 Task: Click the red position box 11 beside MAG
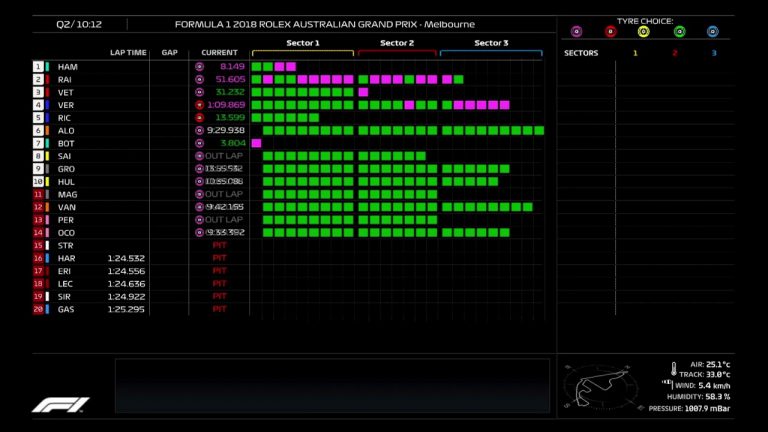38,194
